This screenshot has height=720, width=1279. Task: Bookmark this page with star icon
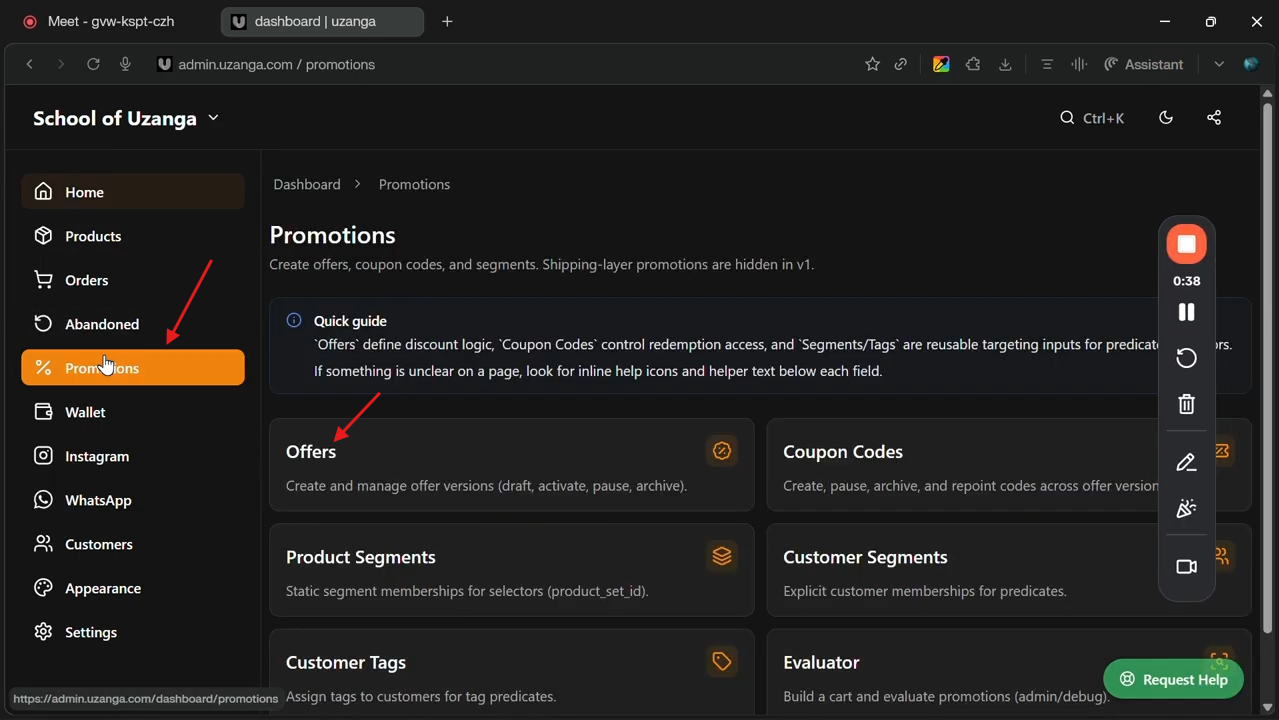872,64
